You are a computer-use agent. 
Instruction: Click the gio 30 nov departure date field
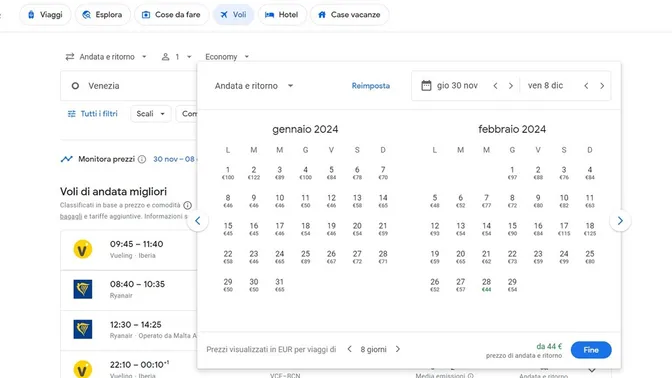click(457, 86)
